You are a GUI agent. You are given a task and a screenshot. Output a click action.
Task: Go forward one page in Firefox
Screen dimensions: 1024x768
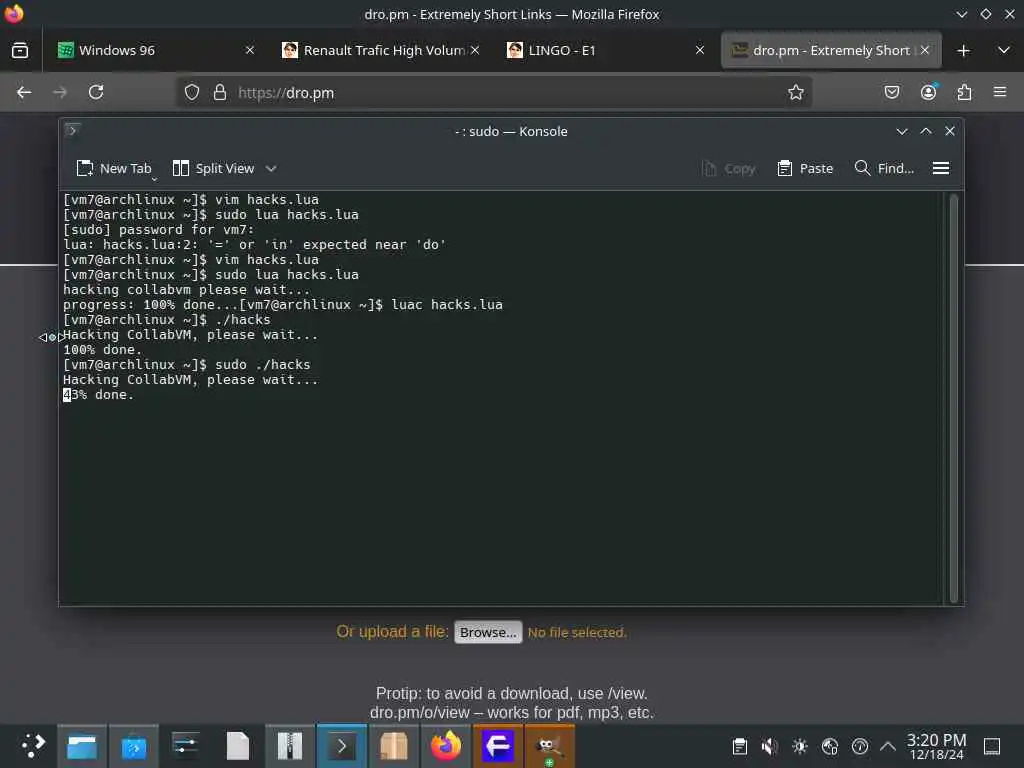coord(60,93)
